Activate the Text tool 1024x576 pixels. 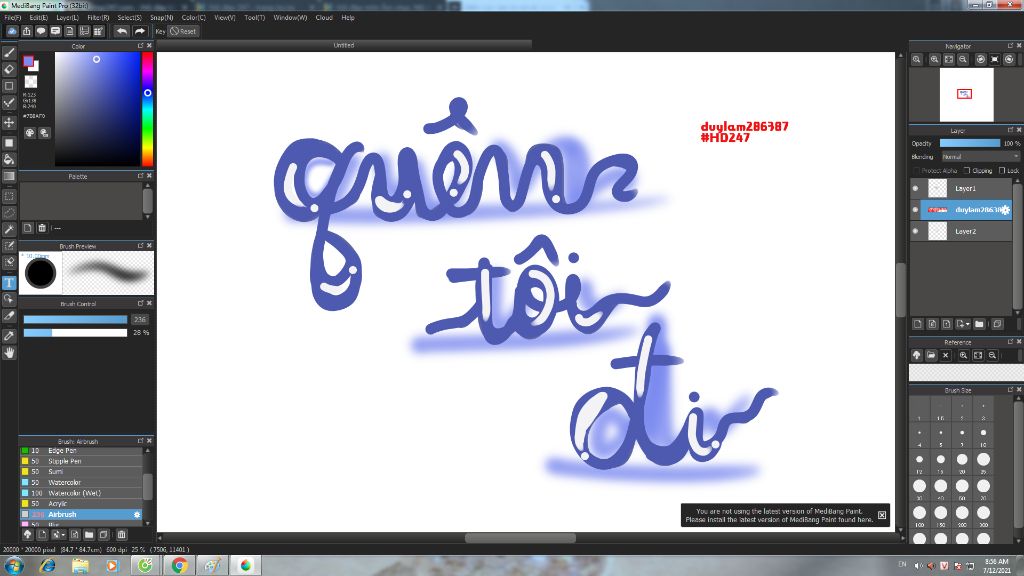click(x=9, y=282)
